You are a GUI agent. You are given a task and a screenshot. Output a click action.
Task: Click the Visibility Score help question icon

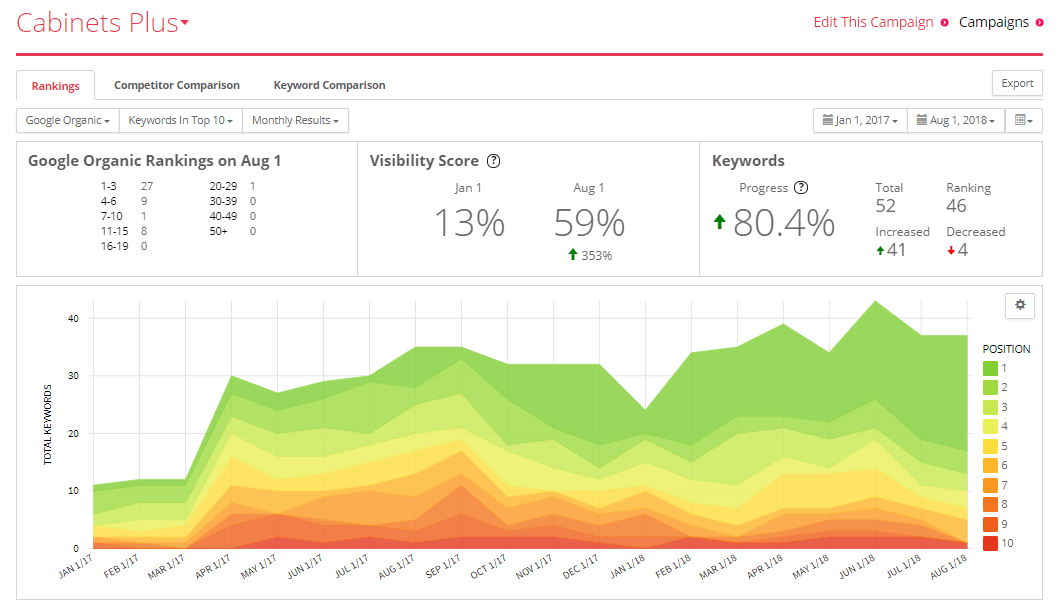[494, 161]
